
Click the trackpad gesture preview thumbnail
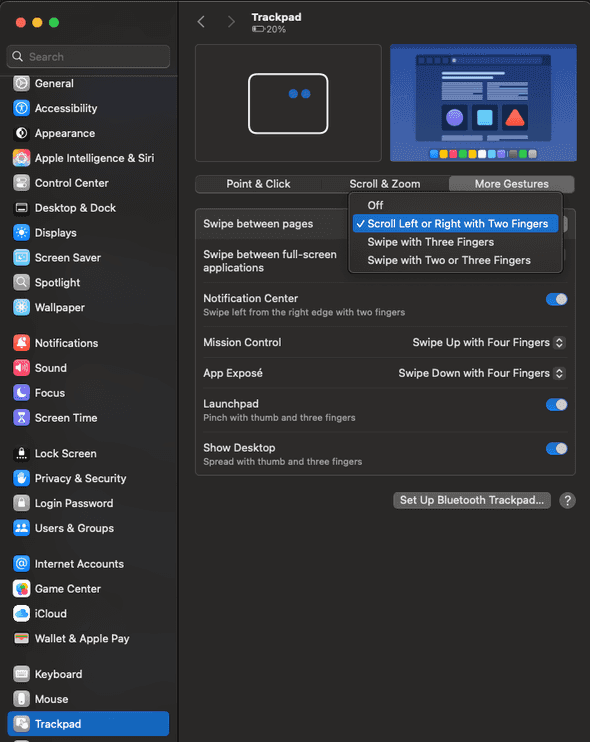point(288,103)
